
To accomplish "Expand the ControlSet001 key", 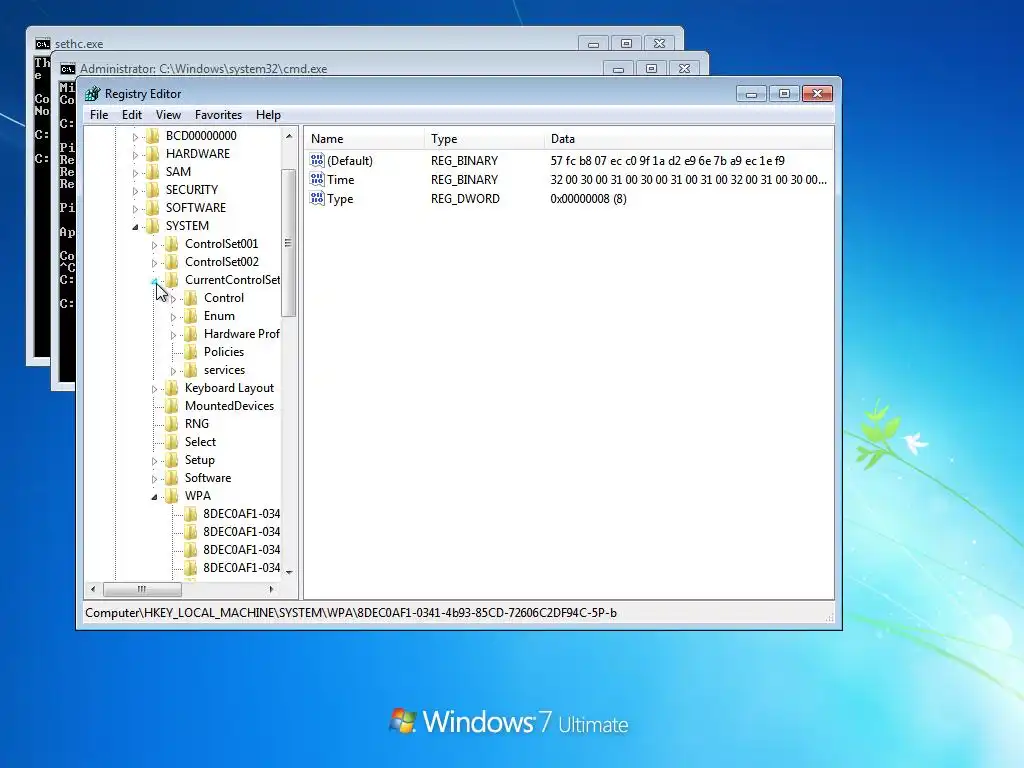I will click(x=154, y=245).
